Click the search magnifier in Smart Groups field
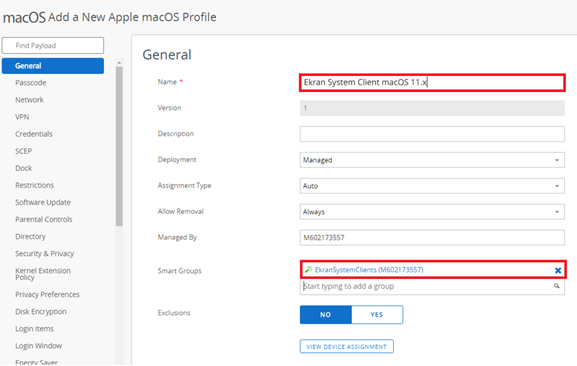 (x=557, y=286)
